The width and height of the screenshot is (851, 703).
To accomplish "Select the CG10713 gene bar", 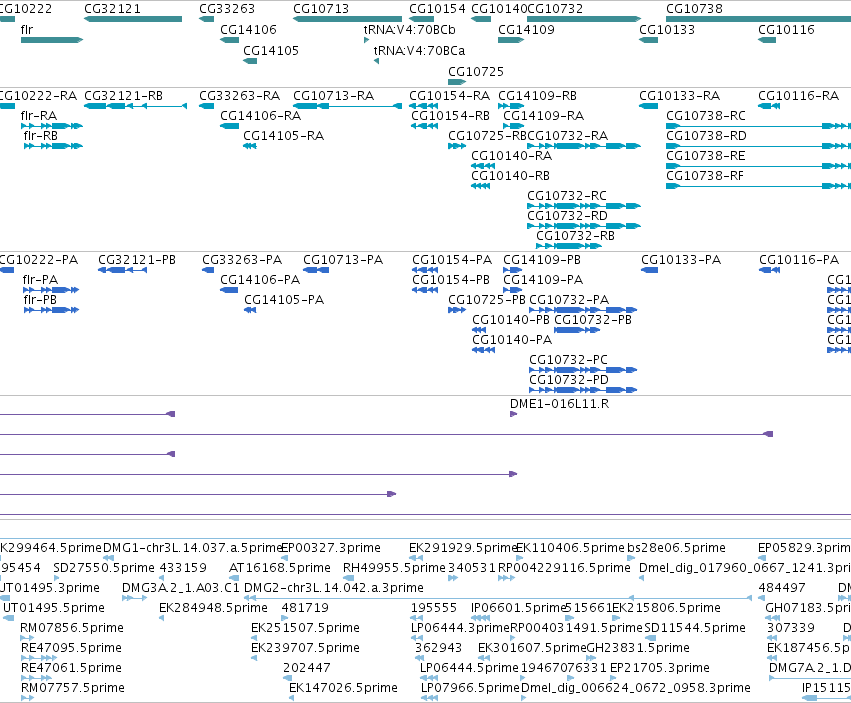I will (347, 19).
